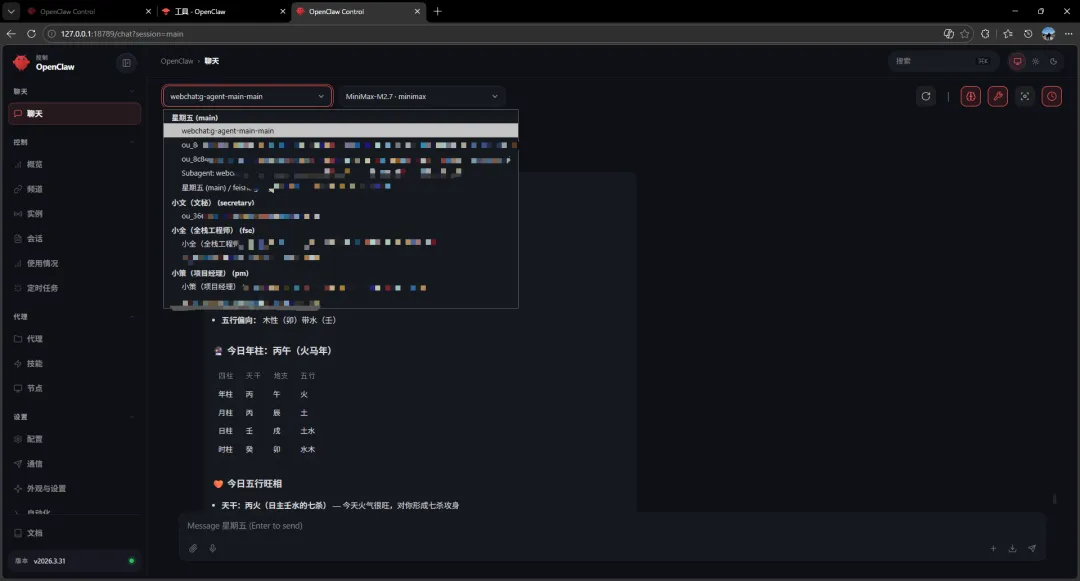The width and height of the screenshot is (1080, 581).
Task: Click the 小策（项目经理）(pm) group header
Action: 210,273
